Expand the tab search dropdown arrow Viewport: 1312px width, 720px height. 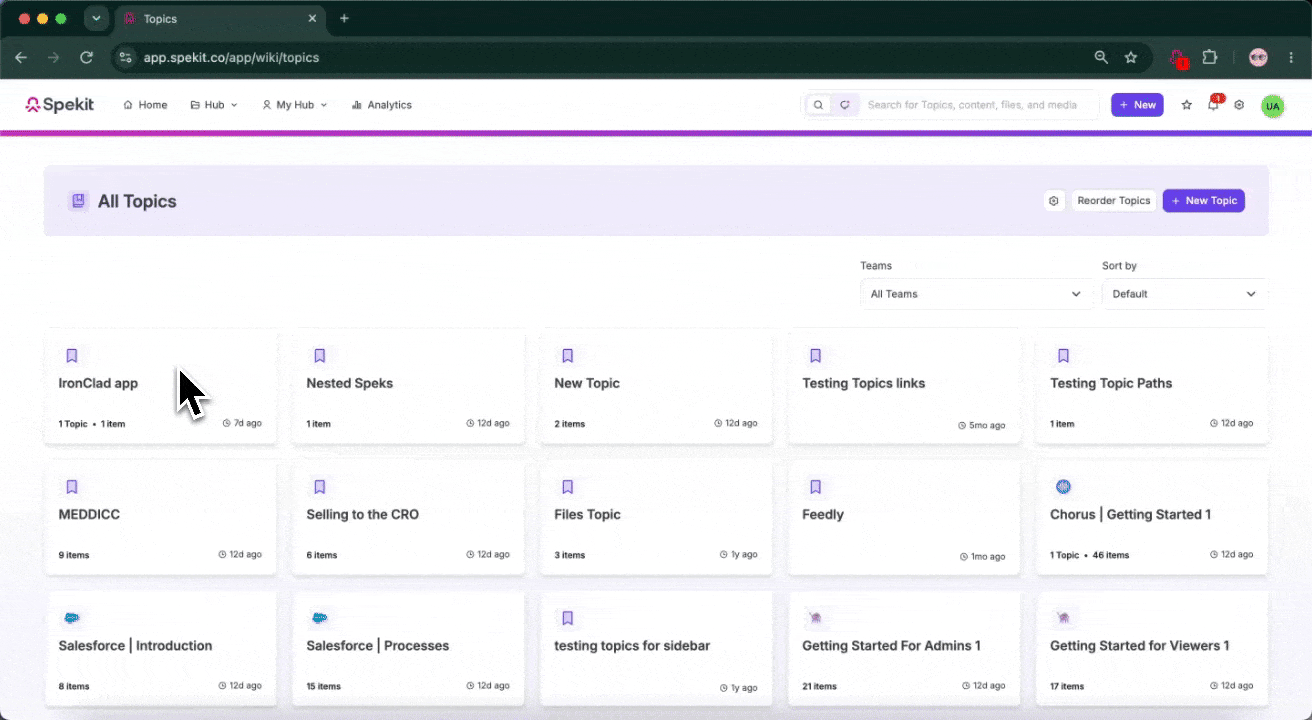[96, 19]
